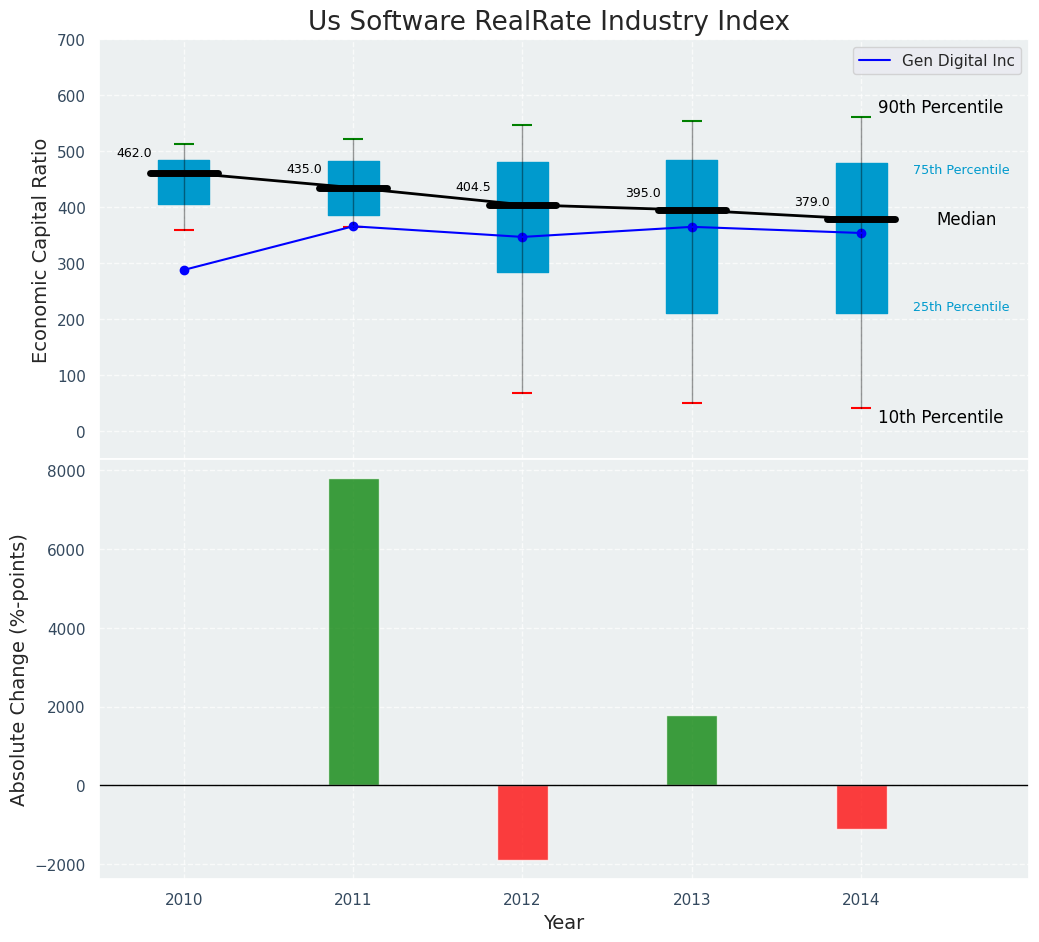Click the 10th Percentile annotation
This screenshot has height=942, width=1039.
[940, 417]
